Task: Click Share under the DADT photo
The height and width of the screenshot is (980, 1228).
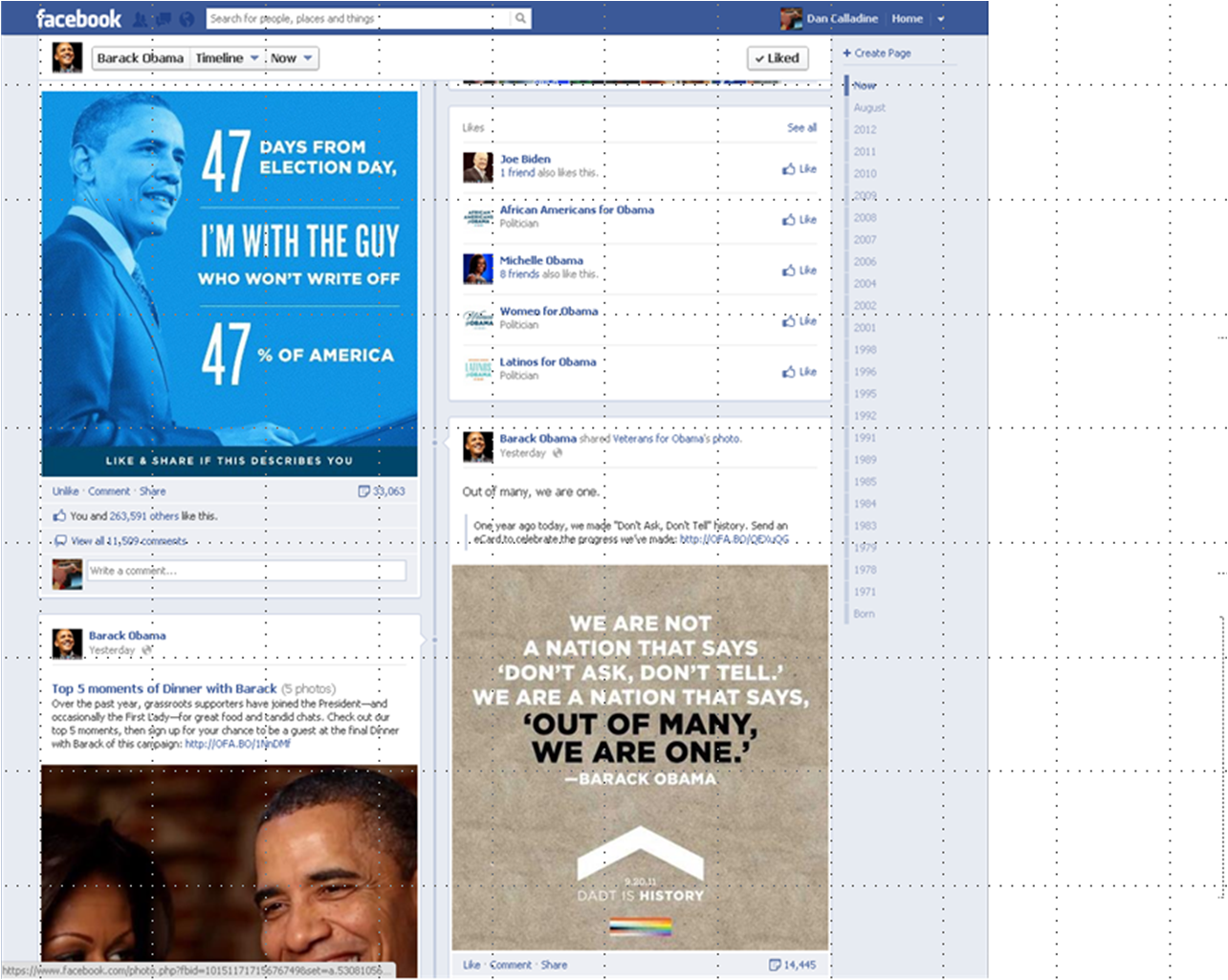Action: pyautogui.click(x=554, y=965)
